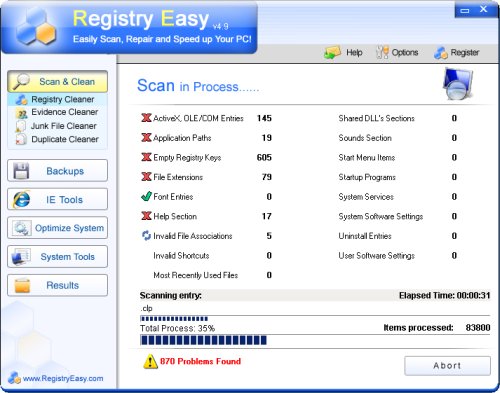500x393 pixels.
Task: Click the Register cubes icon
Action: pyautogui.click(x=441, y=53)
